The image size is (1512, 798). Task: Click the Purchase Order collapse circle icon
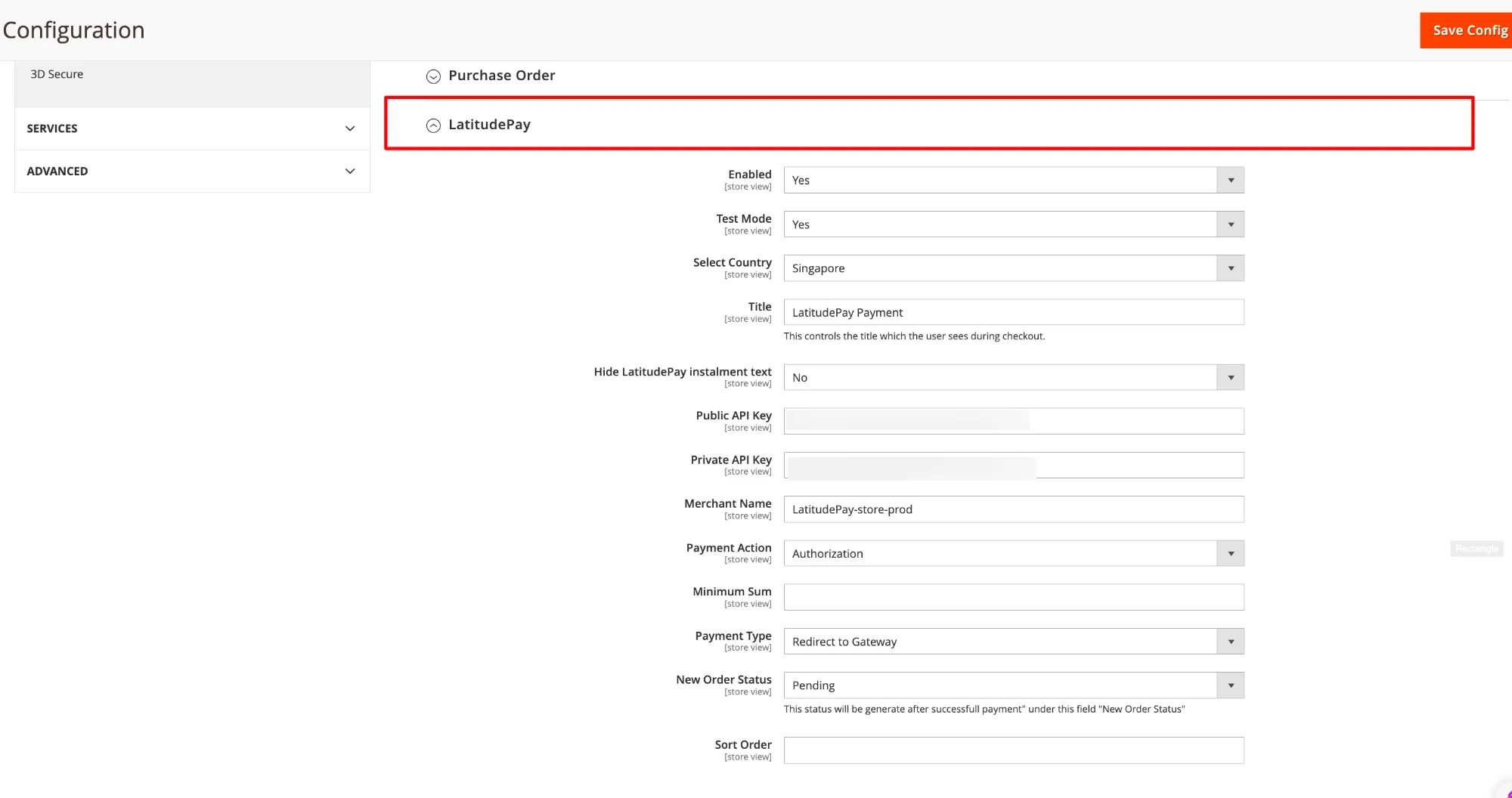coord(433,76)
